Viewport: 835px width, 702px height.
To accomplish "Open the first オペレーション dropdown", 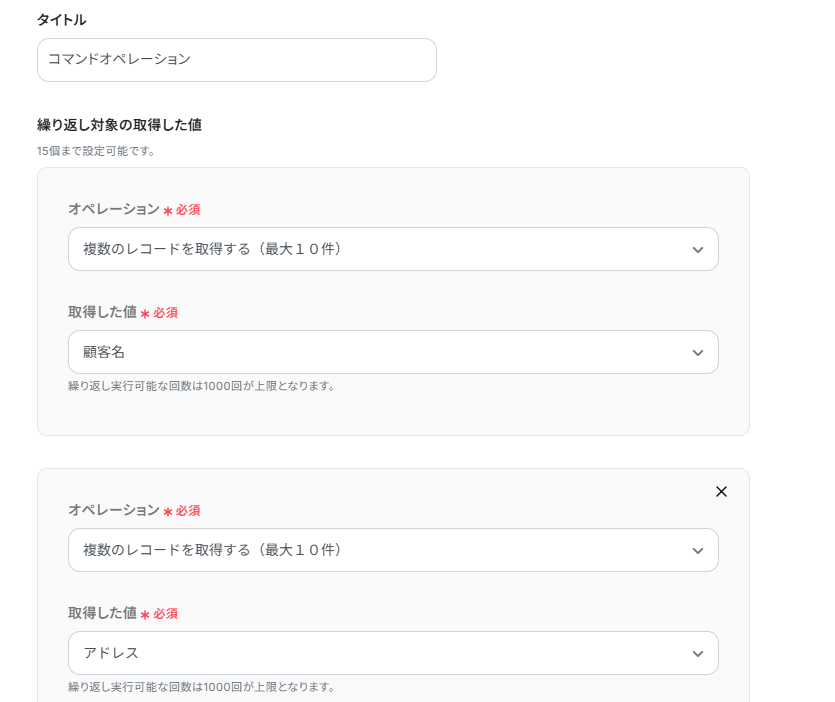I will pos(380,249).
